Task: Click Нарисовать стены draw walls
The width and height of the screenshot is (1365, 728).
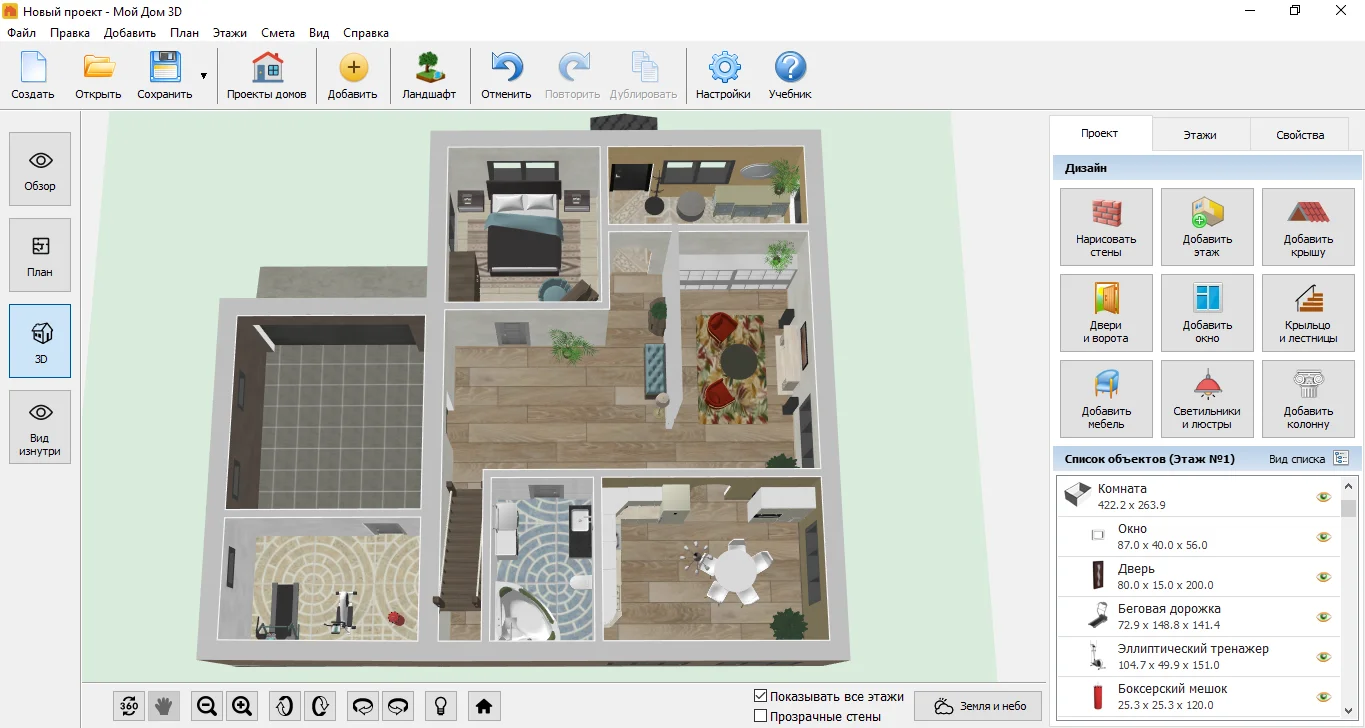Action: [x=1106, y=227]
